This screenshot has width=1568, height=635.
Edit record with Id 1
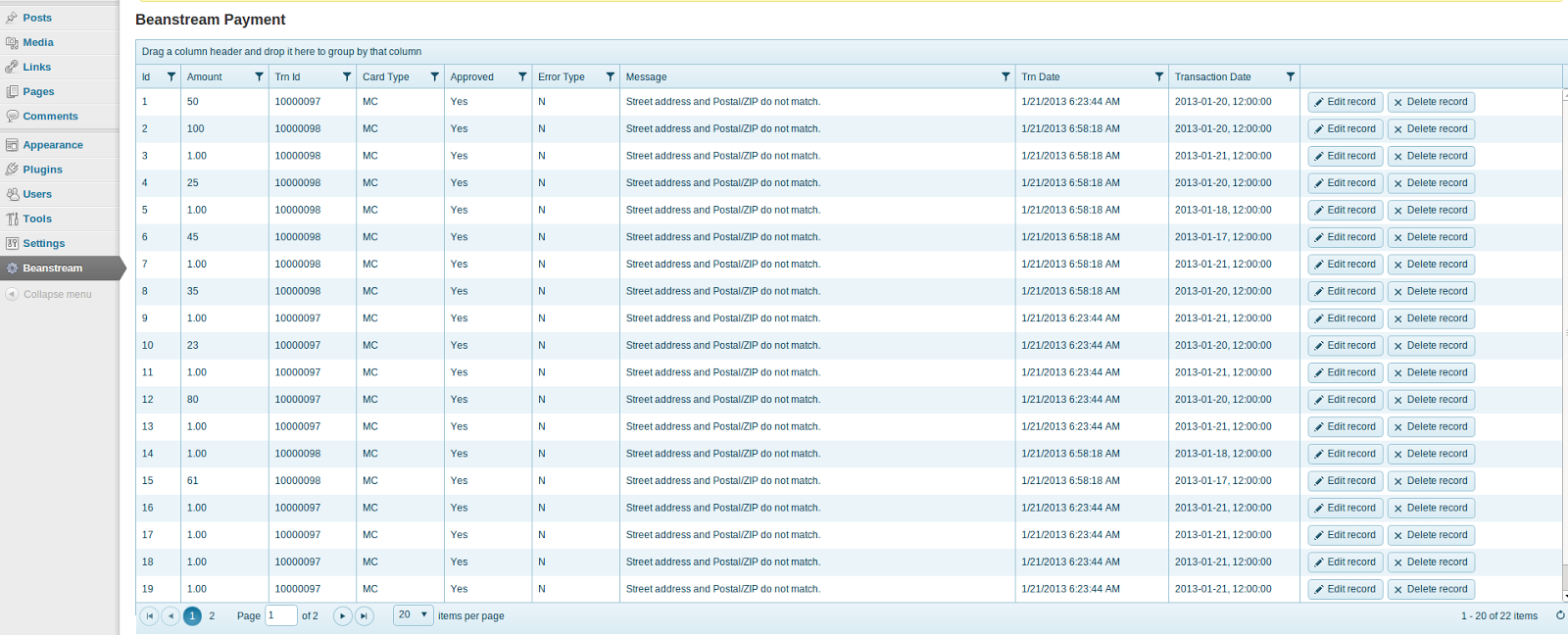click(1346, 102)
